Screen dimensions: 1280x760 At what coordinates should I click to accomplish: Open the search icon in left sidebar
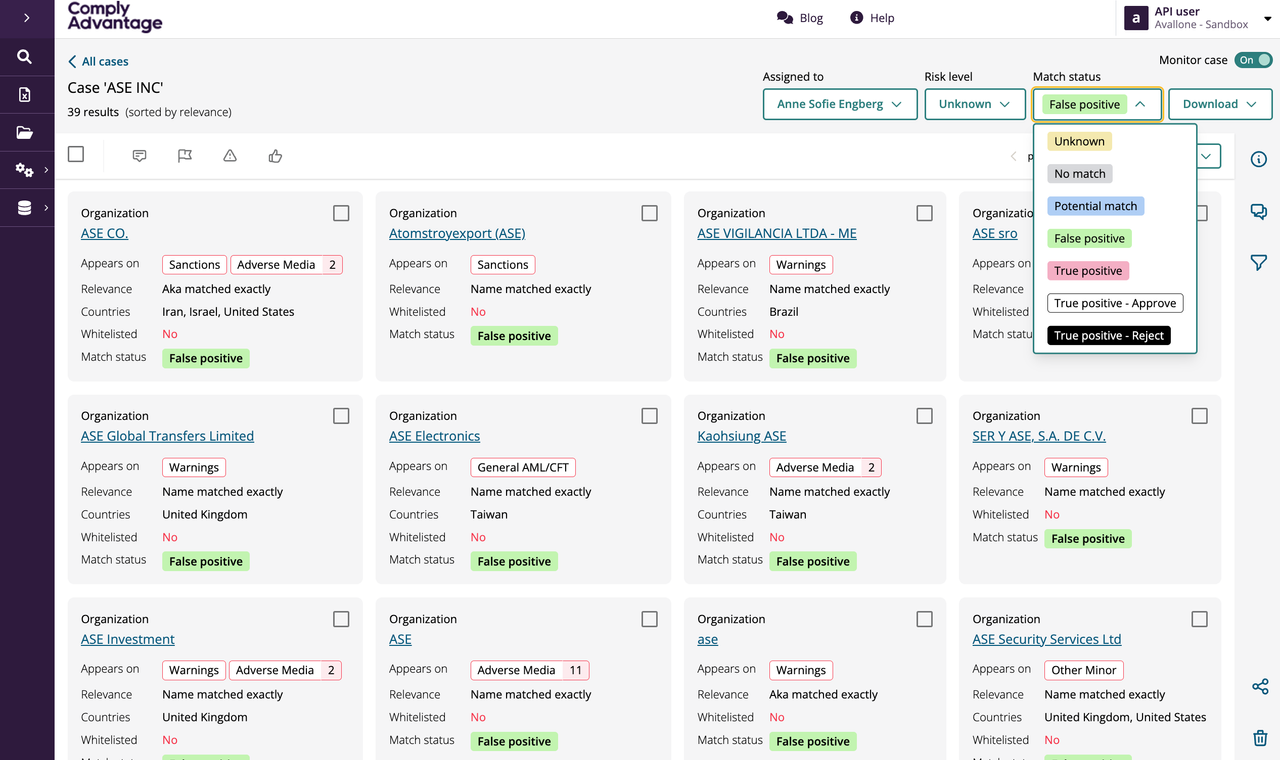25,57
